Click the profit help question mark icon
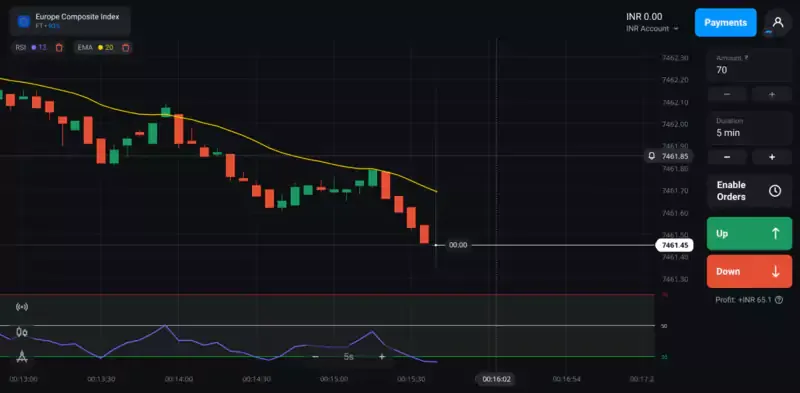The image size is (800, 393). point(779,300)
